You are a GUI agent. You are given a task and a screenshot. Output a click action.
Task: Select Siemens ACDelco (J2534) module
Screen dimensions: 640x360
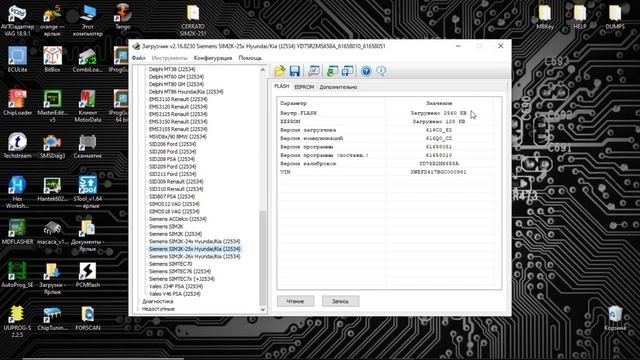178,219
